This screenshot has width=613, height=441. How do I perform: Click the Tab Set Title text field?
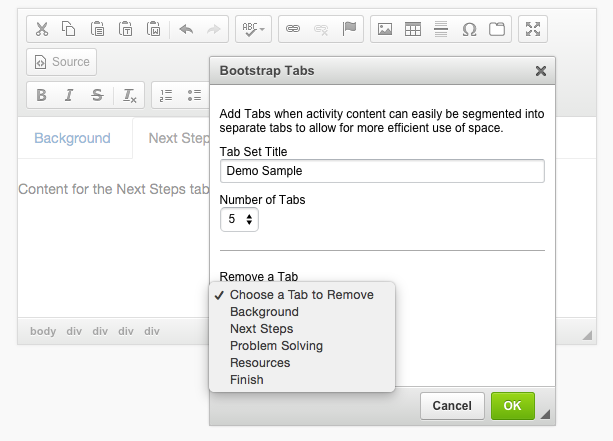pyautogui.click(x=381, y=171)
